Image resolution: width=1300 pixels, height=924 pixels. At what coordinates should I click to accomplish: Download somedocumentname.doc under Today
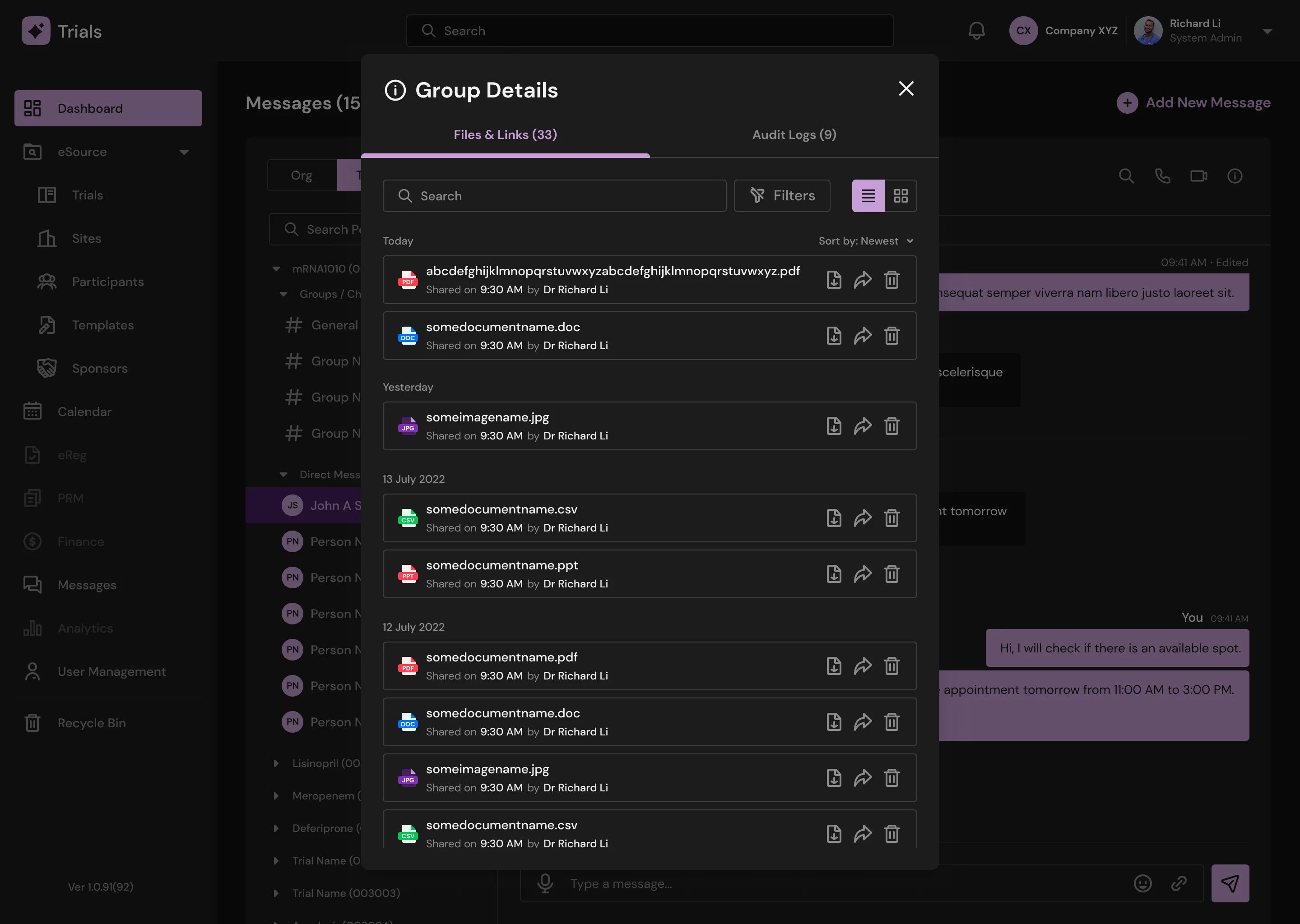[x=834, y=336]
